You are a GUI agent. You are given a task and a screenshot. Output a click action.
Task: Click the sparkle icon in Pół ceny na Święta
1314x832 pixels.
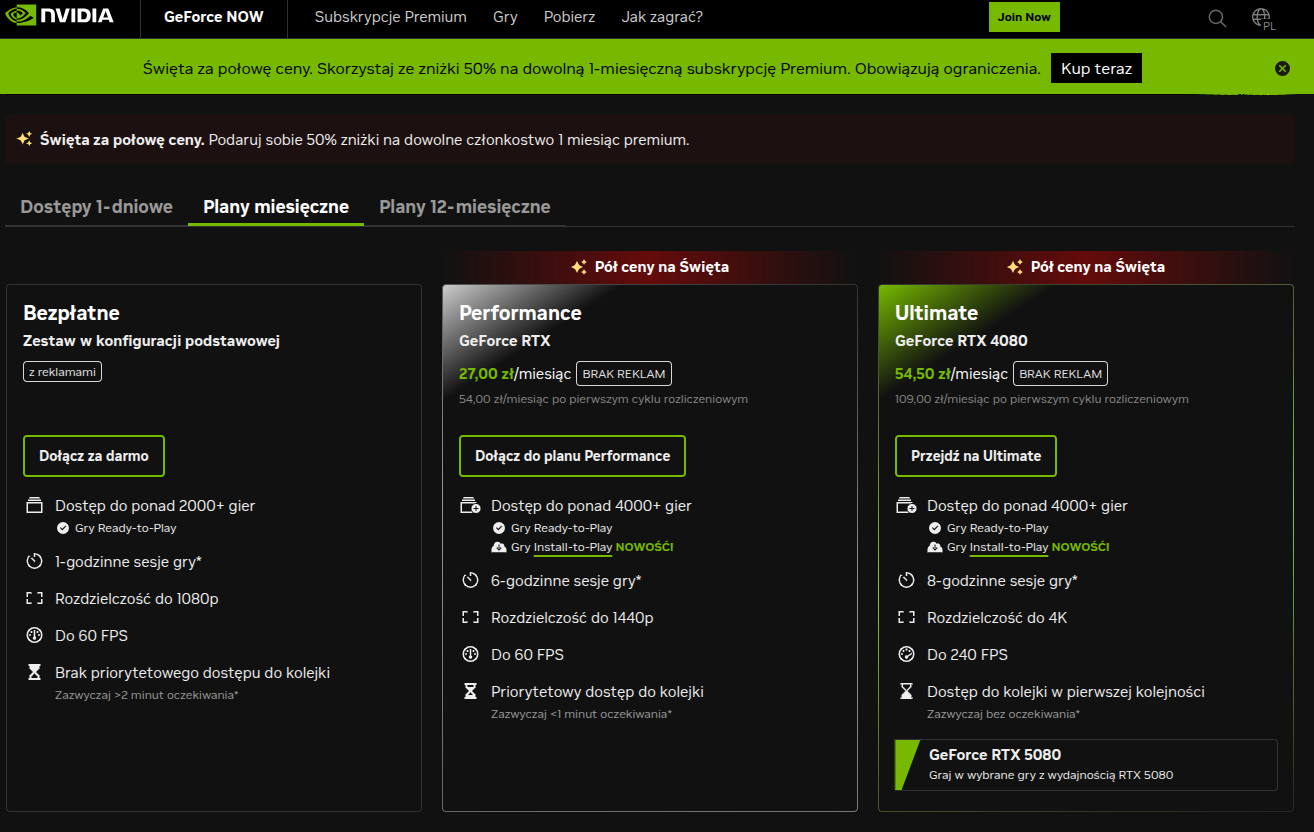tap(578, 266)
